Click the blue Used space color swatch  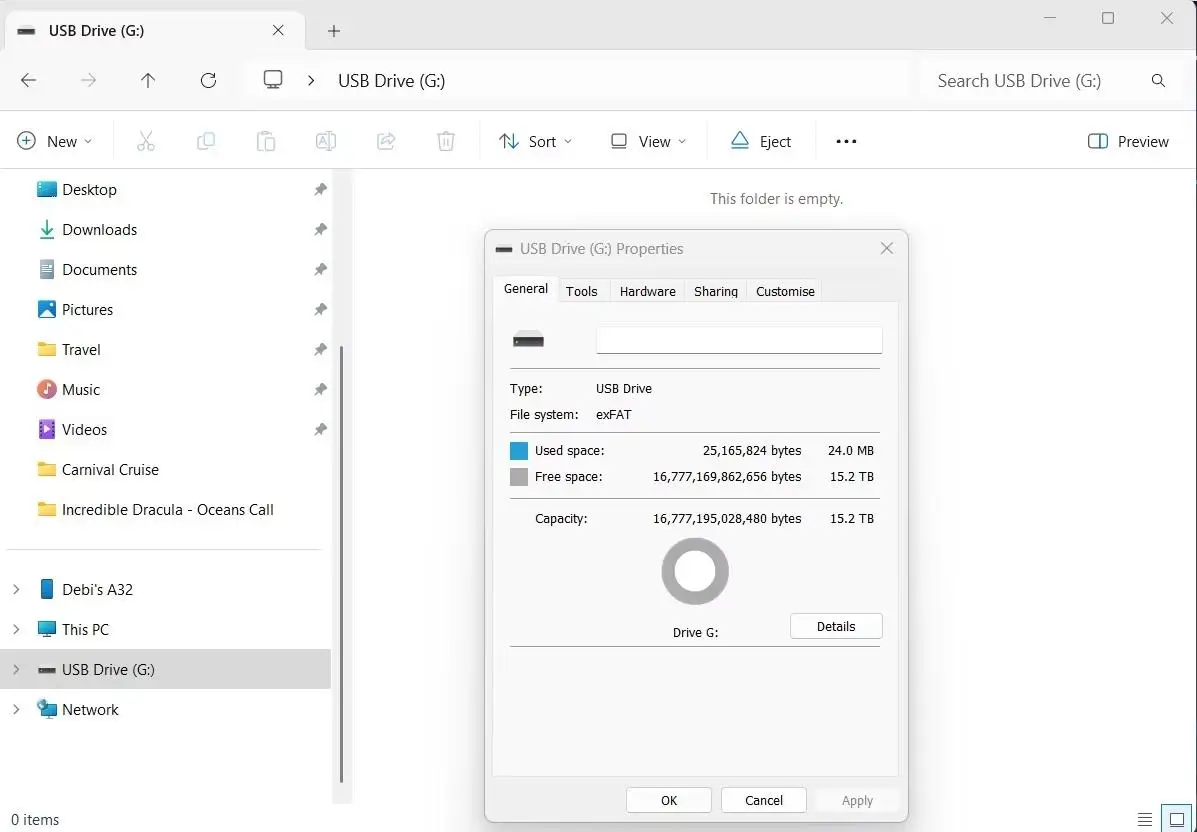pos(519,450)
